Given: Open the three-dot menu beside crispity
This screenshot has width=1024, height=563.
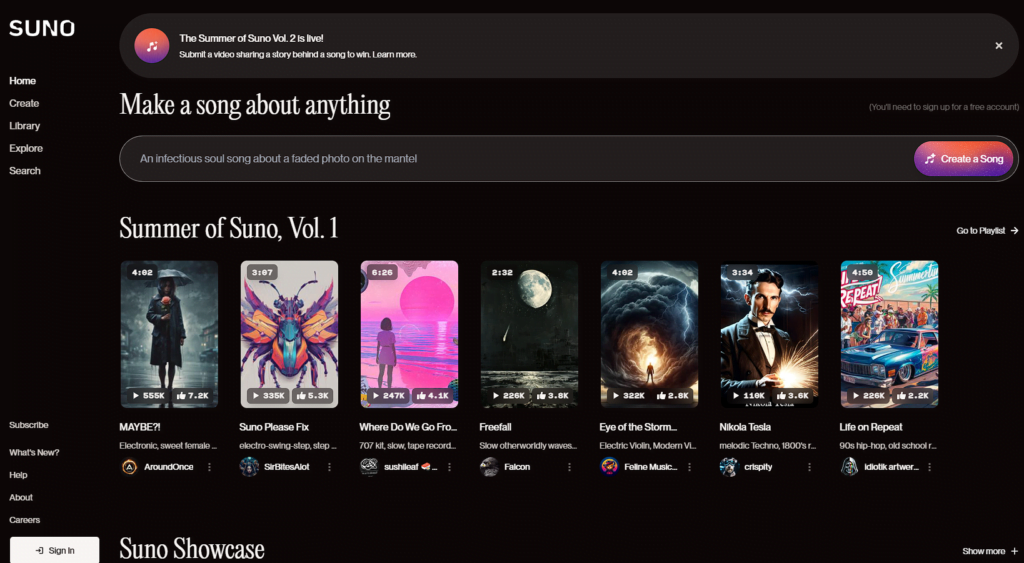Looking at the screenshot, I should click(x=809, y=467).
